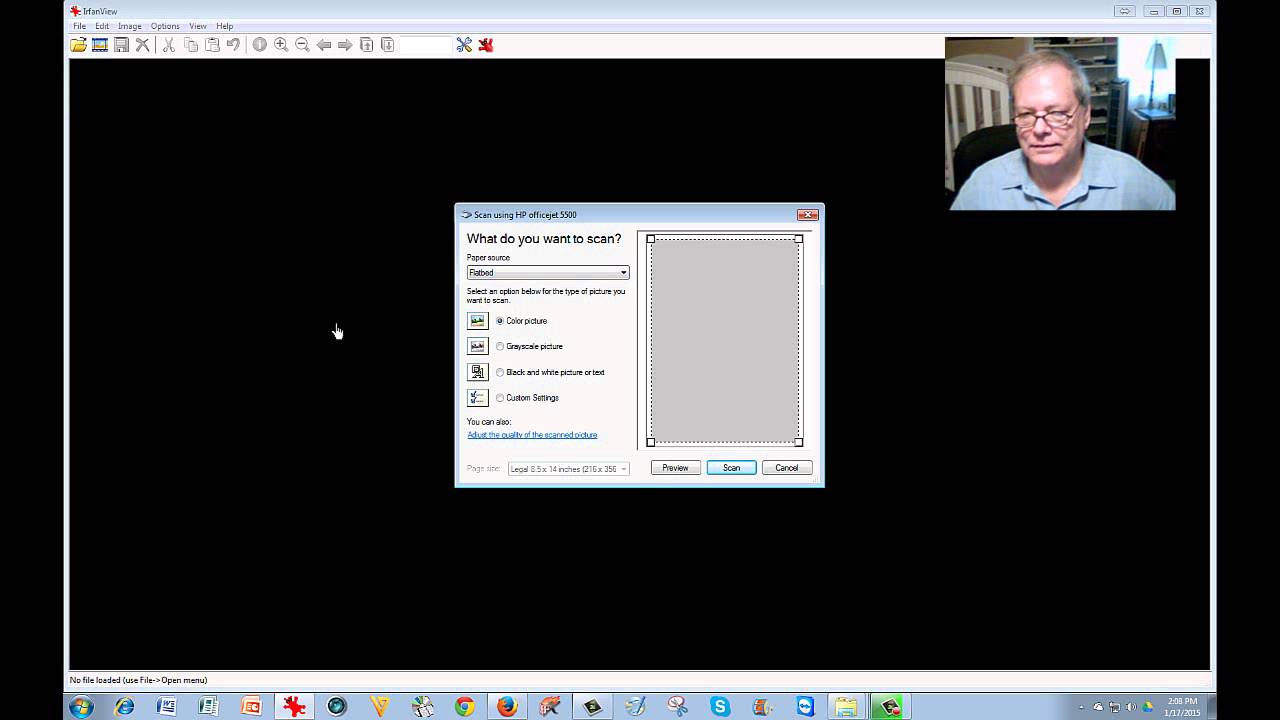The image size is (1280, 720).
Task: Open the Settings wrench toolbar icon
Action: pos(464,45)
